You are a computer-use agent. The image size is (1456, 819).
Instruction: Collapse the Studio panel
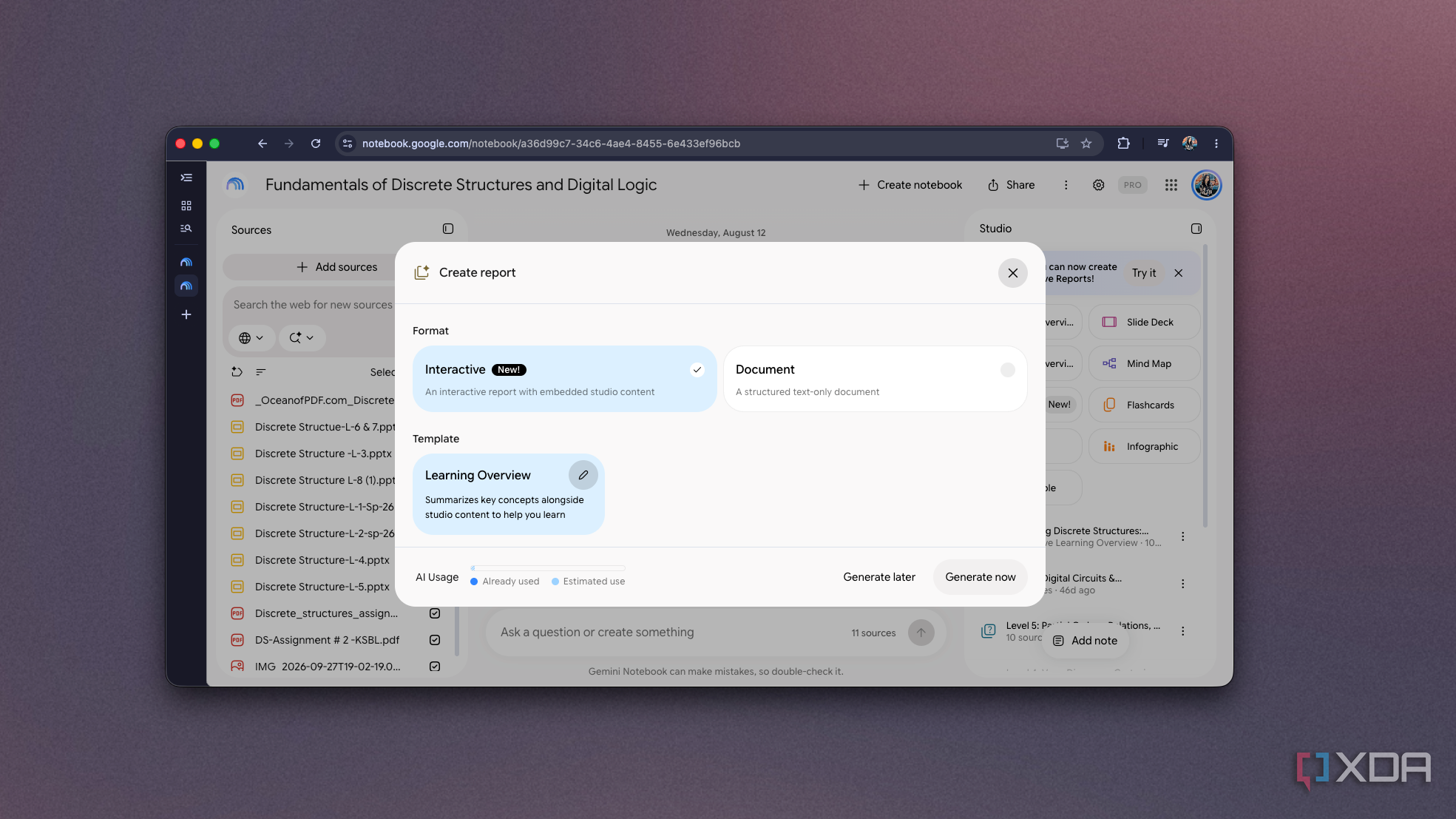1196,229
